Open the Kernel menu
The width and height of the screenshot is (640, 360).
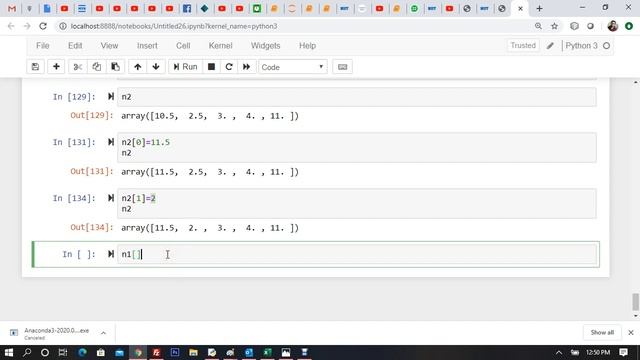point(220,46)
